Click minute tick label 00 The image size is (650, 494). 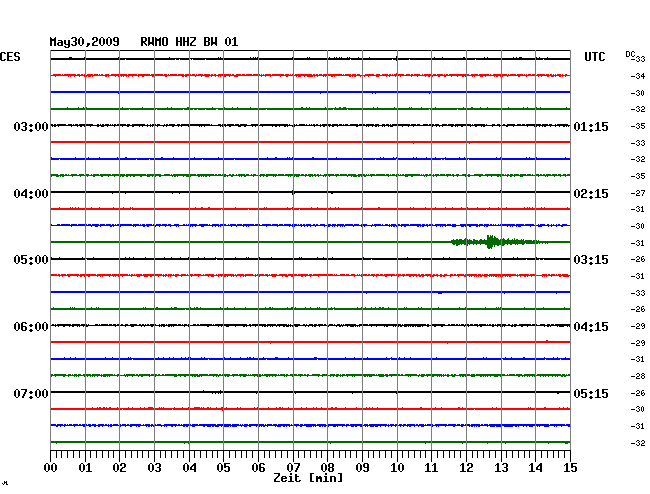tap(51, 467)
